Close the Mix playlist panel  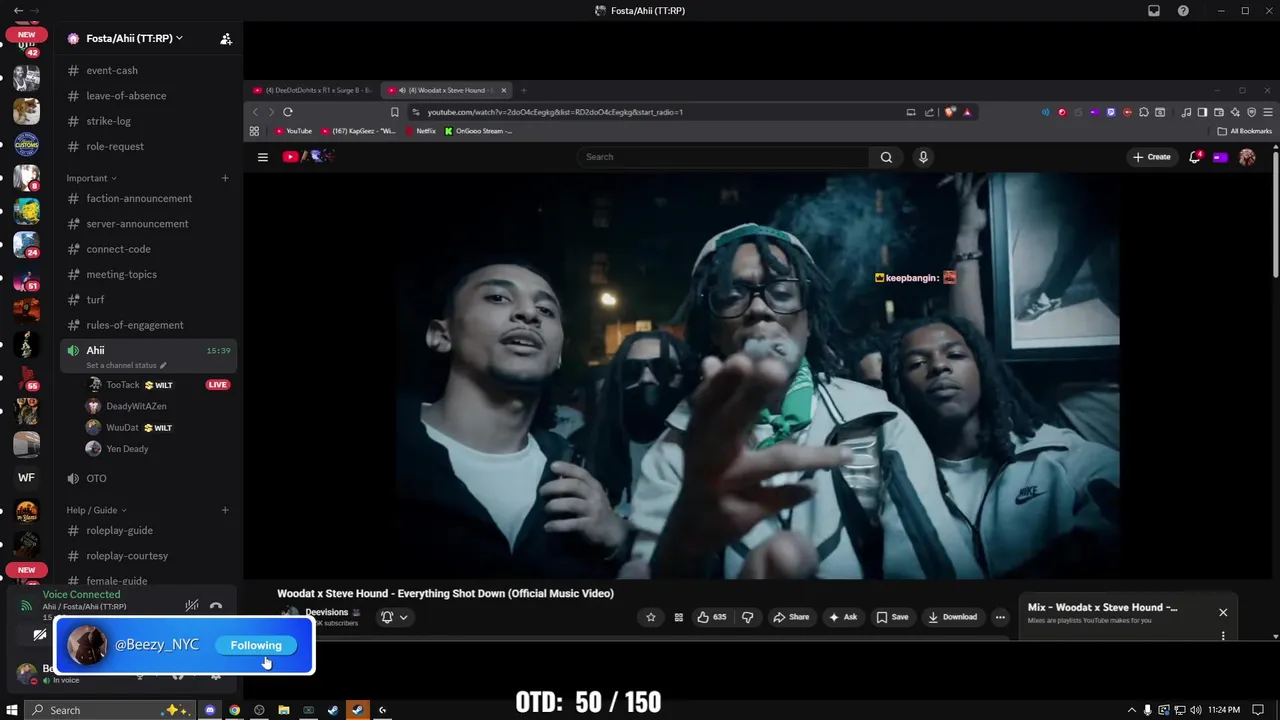(x=1223, y=612)
